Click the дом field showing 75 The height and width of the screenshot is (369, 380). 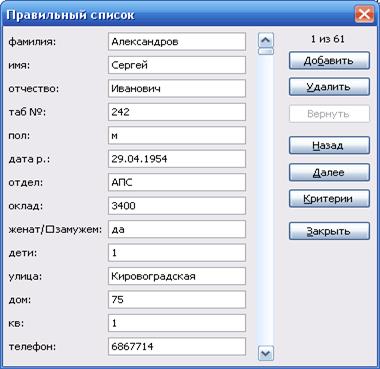coord(177,300)
